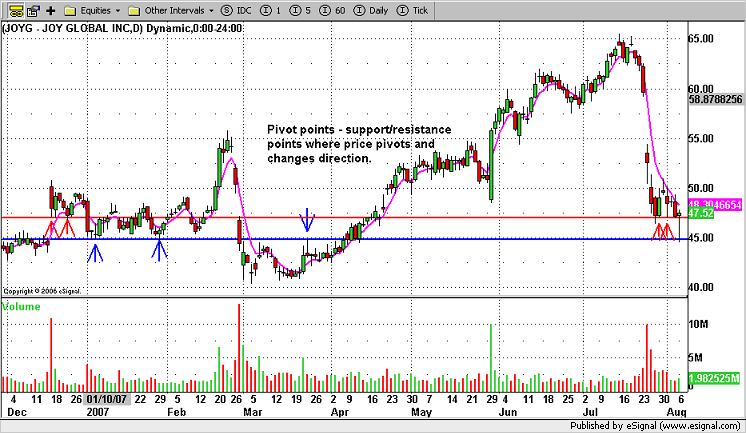Click the 10M volume axis label
Image resolution: width=746 pixels, height=433 pixels.
(x=698, y=325)
